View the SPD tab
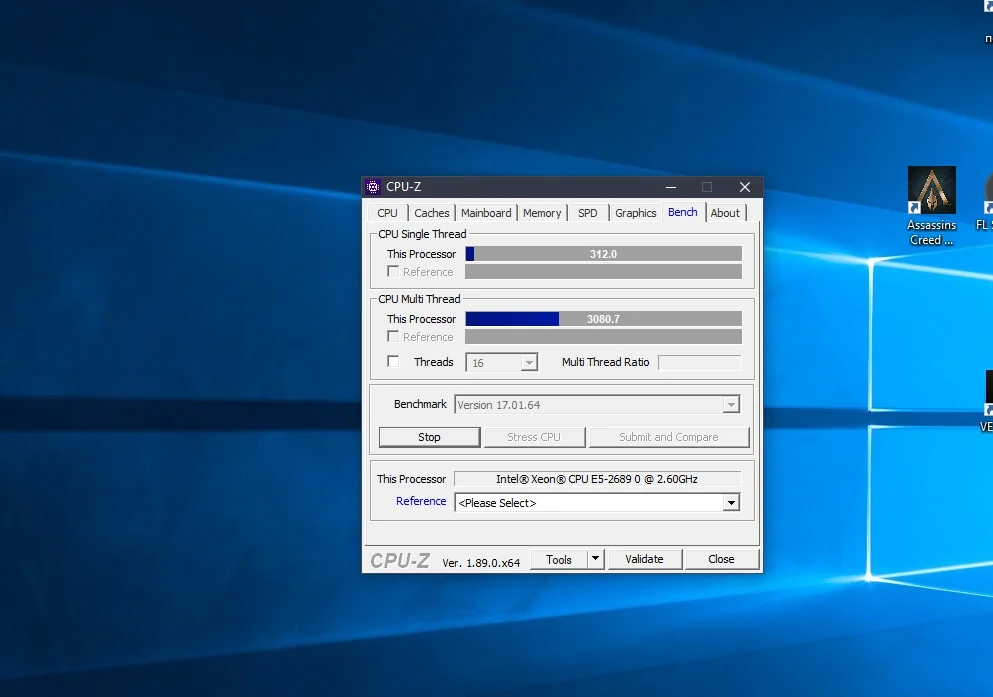Viewport: 993px width, 697px height. pos(588,213)
